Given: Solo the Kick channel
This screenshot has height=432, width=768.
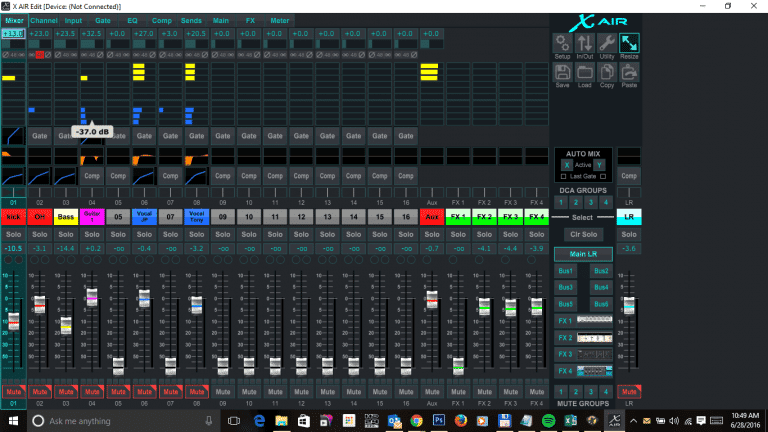Looking at the screenshot, I should point(13,234).
